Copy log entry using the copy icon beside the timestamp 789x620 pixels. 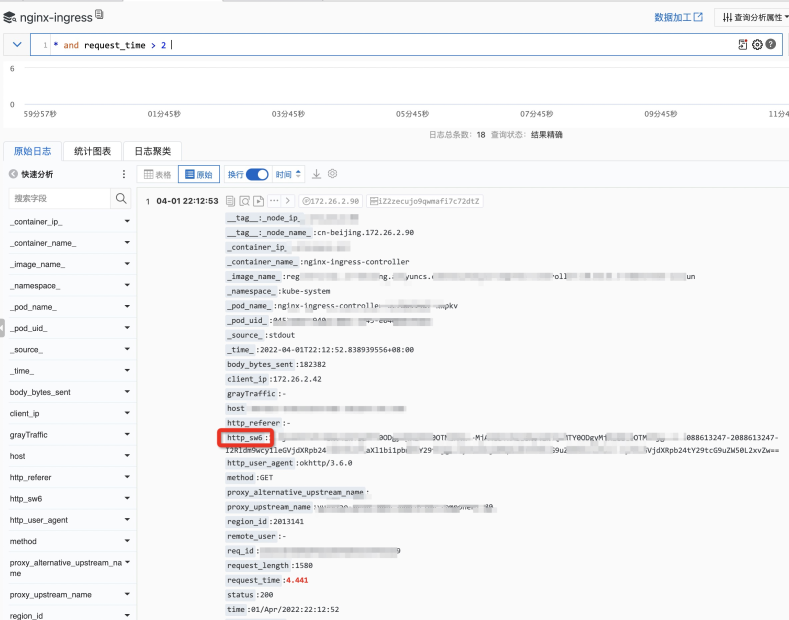[230, 201]
